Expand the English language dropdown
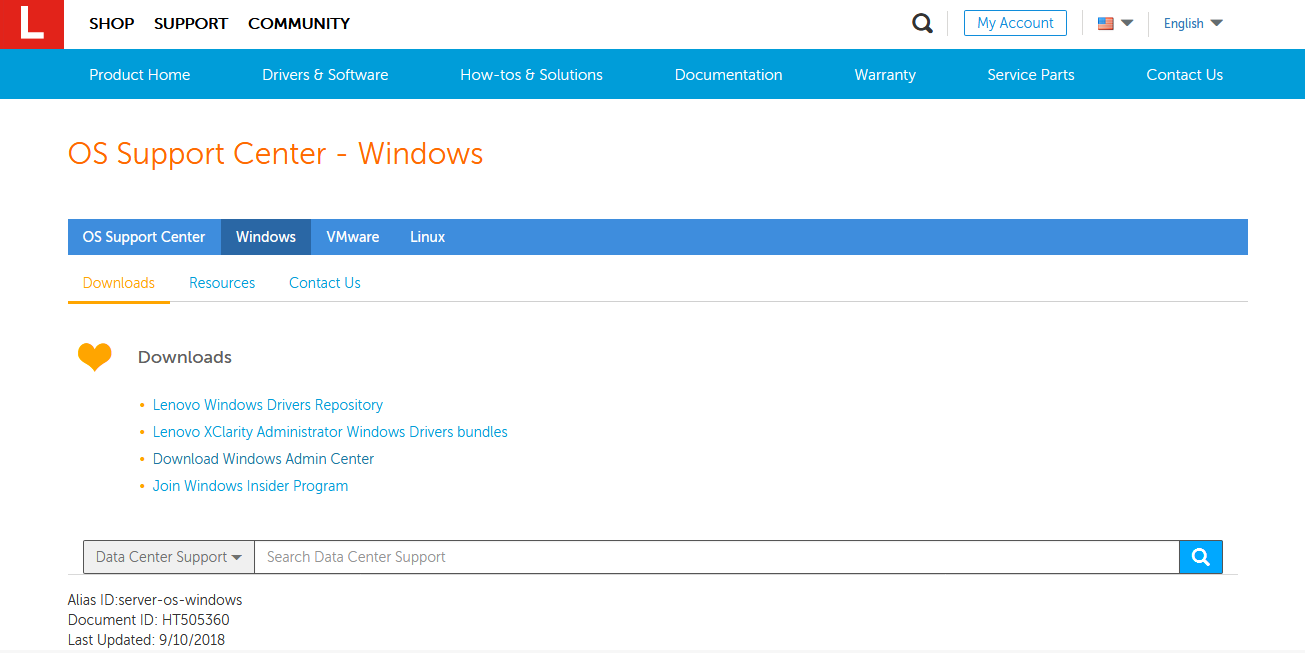 click(1192, 23)
